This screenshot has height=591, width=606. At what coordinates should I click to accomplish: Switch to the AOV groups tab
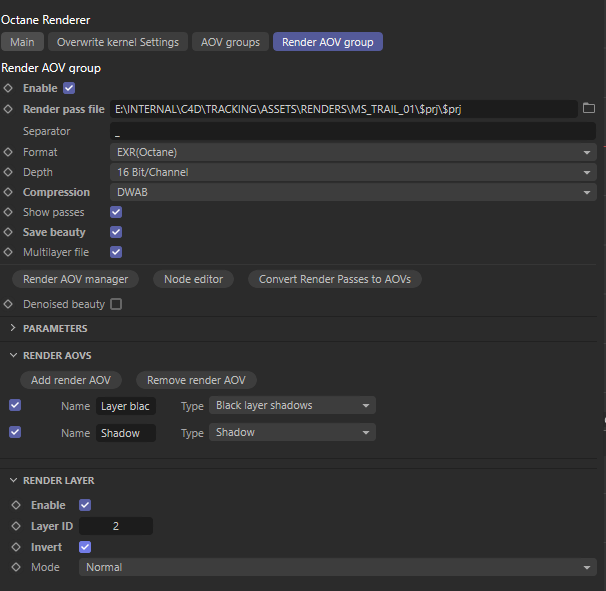coord(230,42)
